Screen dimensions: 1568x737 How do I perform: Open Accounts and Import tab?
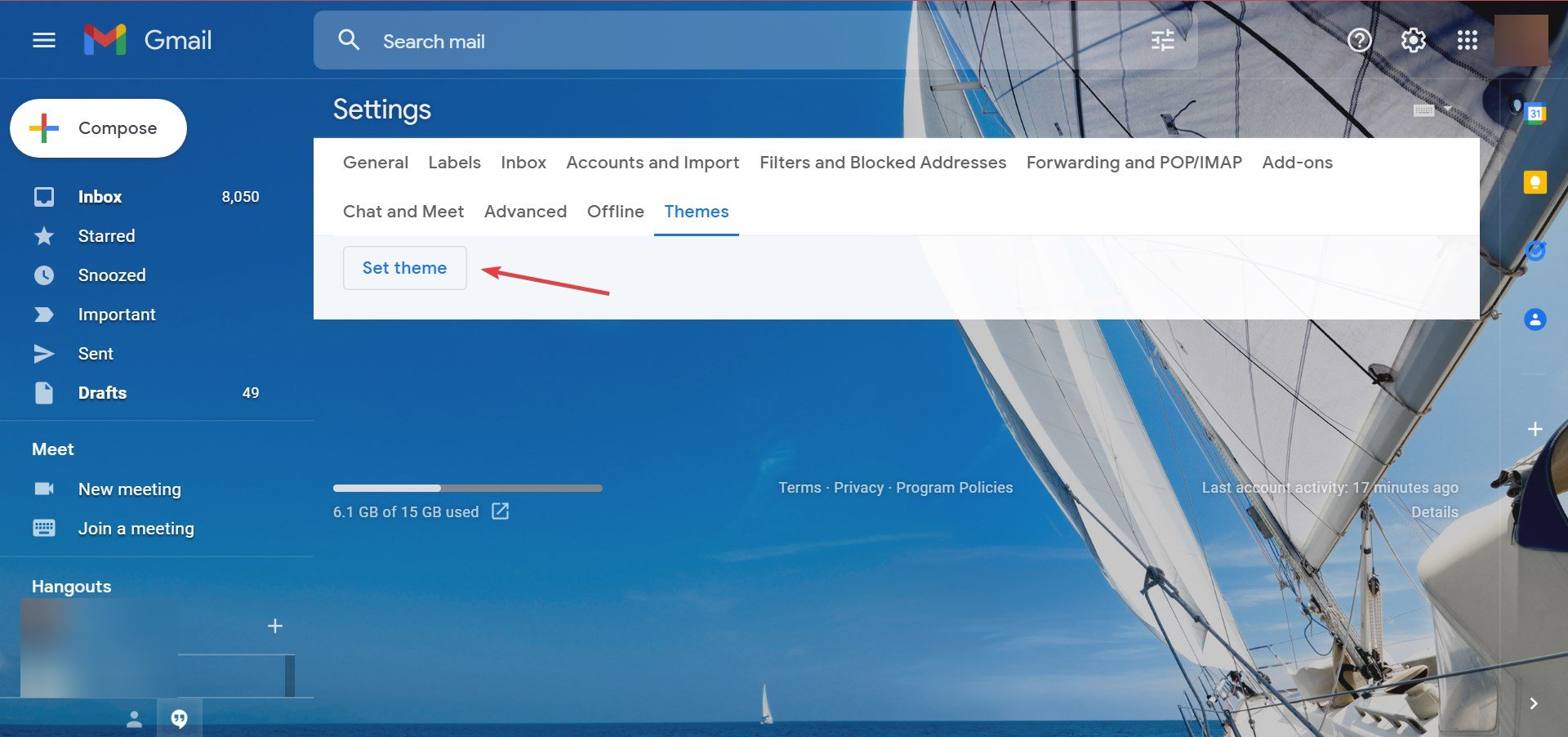click(x=653, y=163)
